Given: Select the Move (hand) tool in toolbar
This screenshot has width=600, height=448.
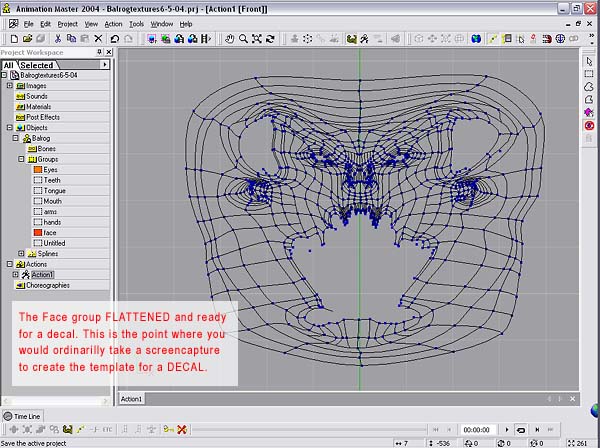Looking at the screenshot, I should click(x=230, y=39).
